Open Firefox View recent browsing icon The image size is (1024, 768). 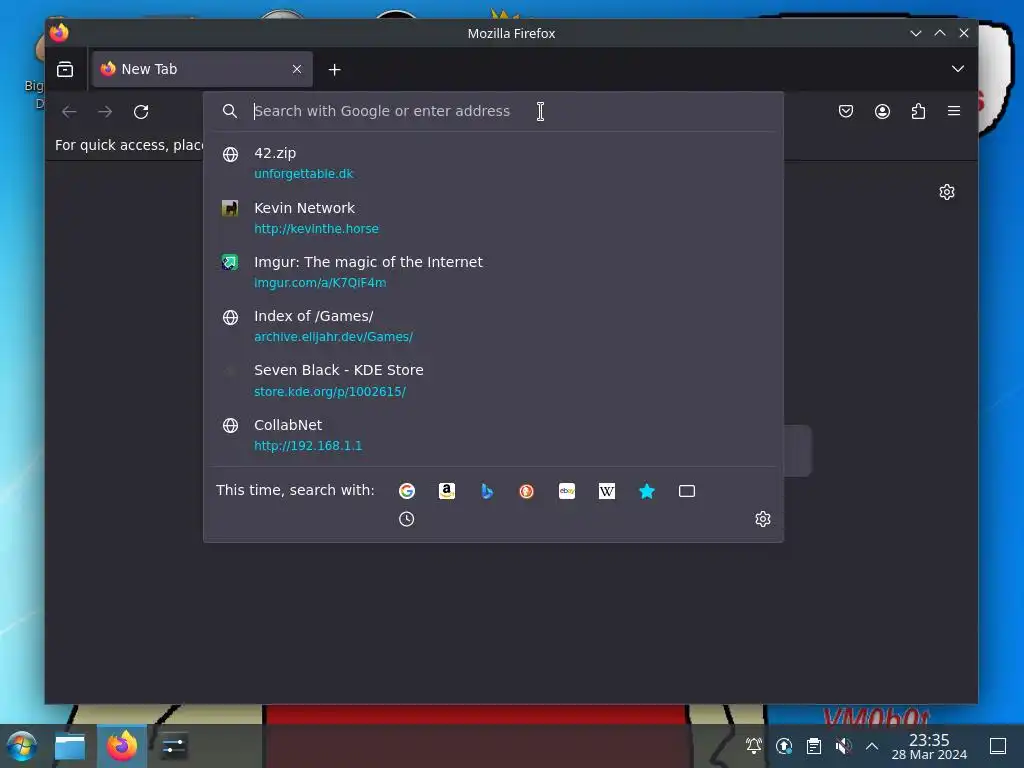(x=65, y=69)
